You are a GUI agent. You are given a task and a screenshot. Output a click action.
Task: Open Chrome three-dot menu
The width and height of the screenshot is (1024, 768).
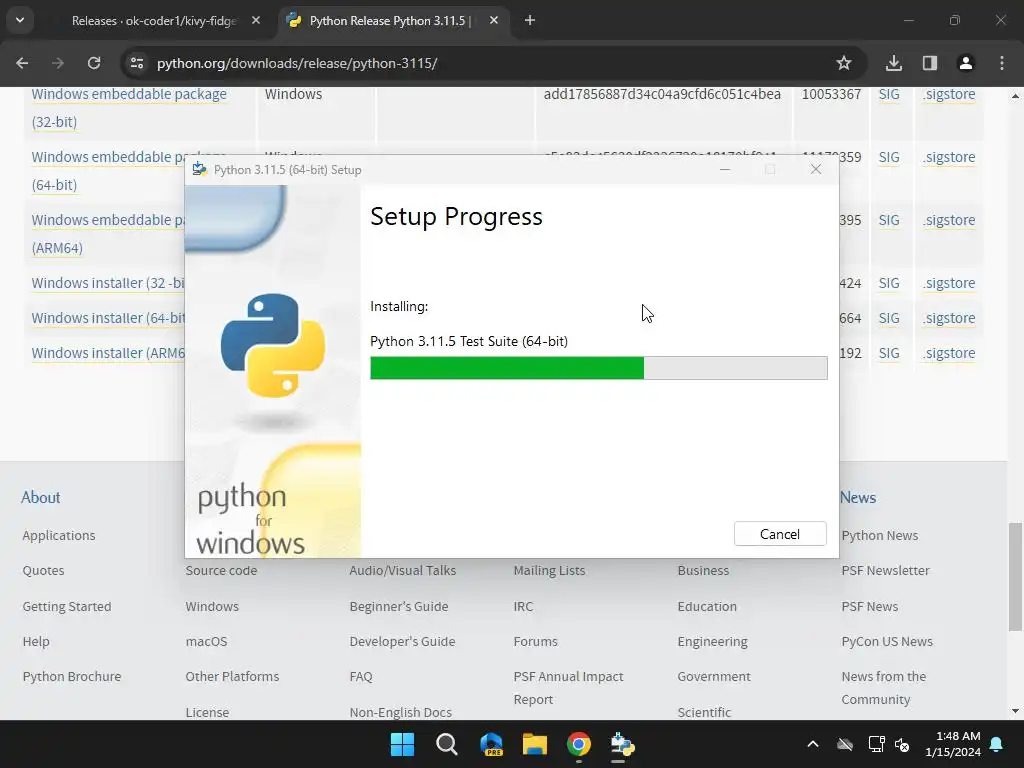point(1002,63)
